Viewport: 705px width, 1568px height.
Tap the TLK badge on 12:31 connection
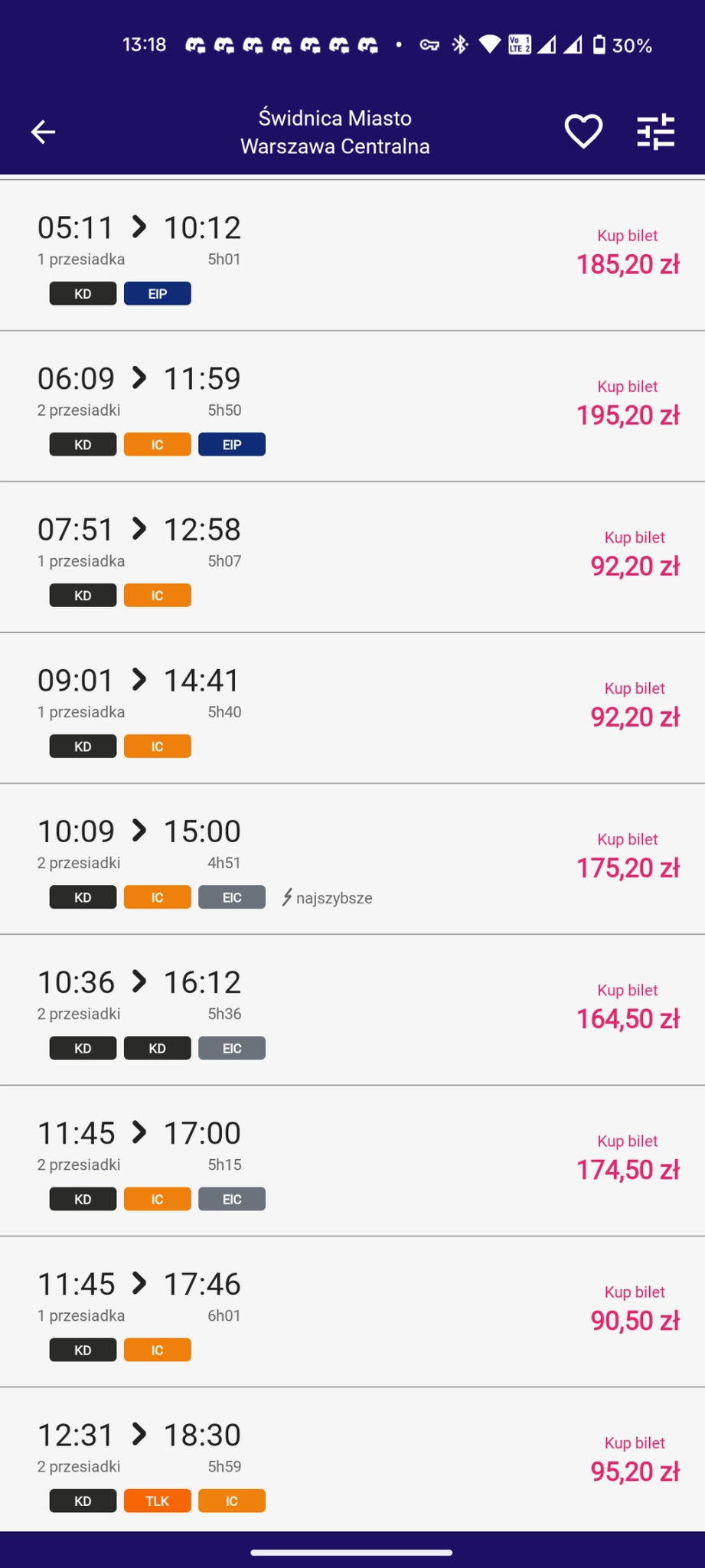(x=158, y=1501)
